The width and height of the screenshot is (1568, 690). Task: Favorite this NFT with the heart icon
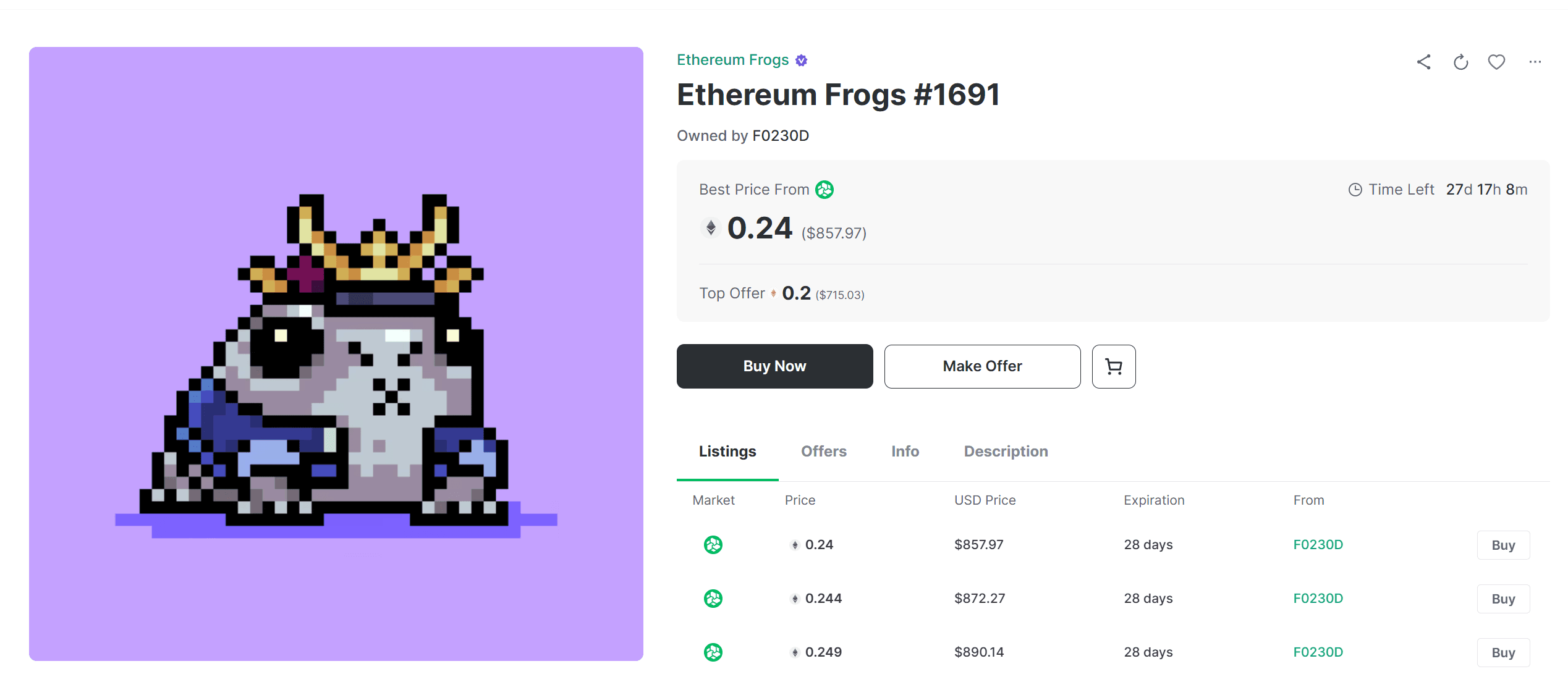(x=1496, y=62)
